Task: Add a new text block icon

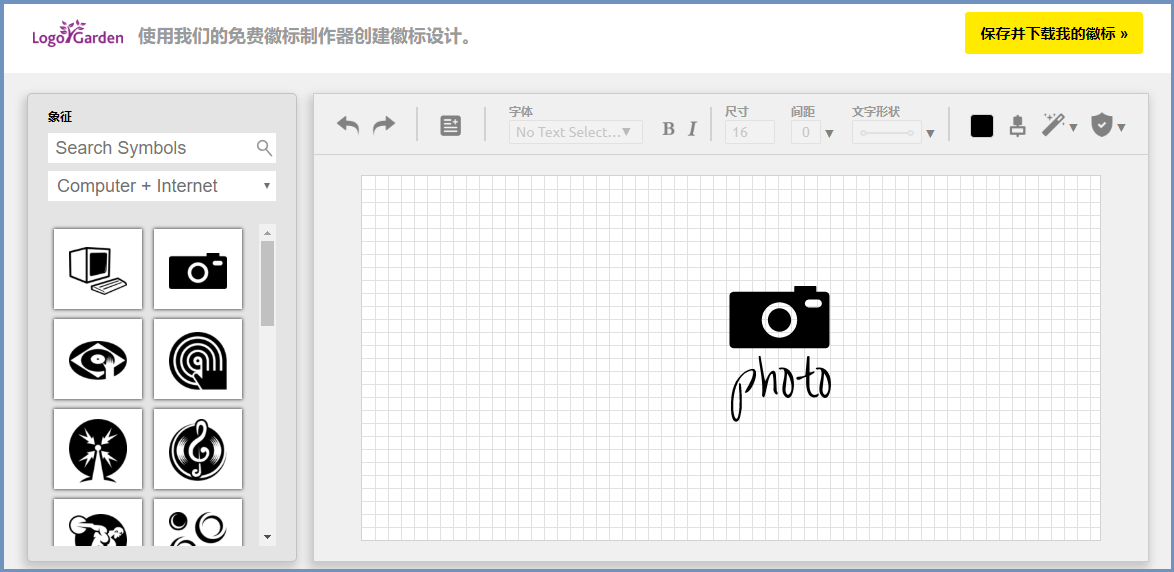Action: click(451, 126)
